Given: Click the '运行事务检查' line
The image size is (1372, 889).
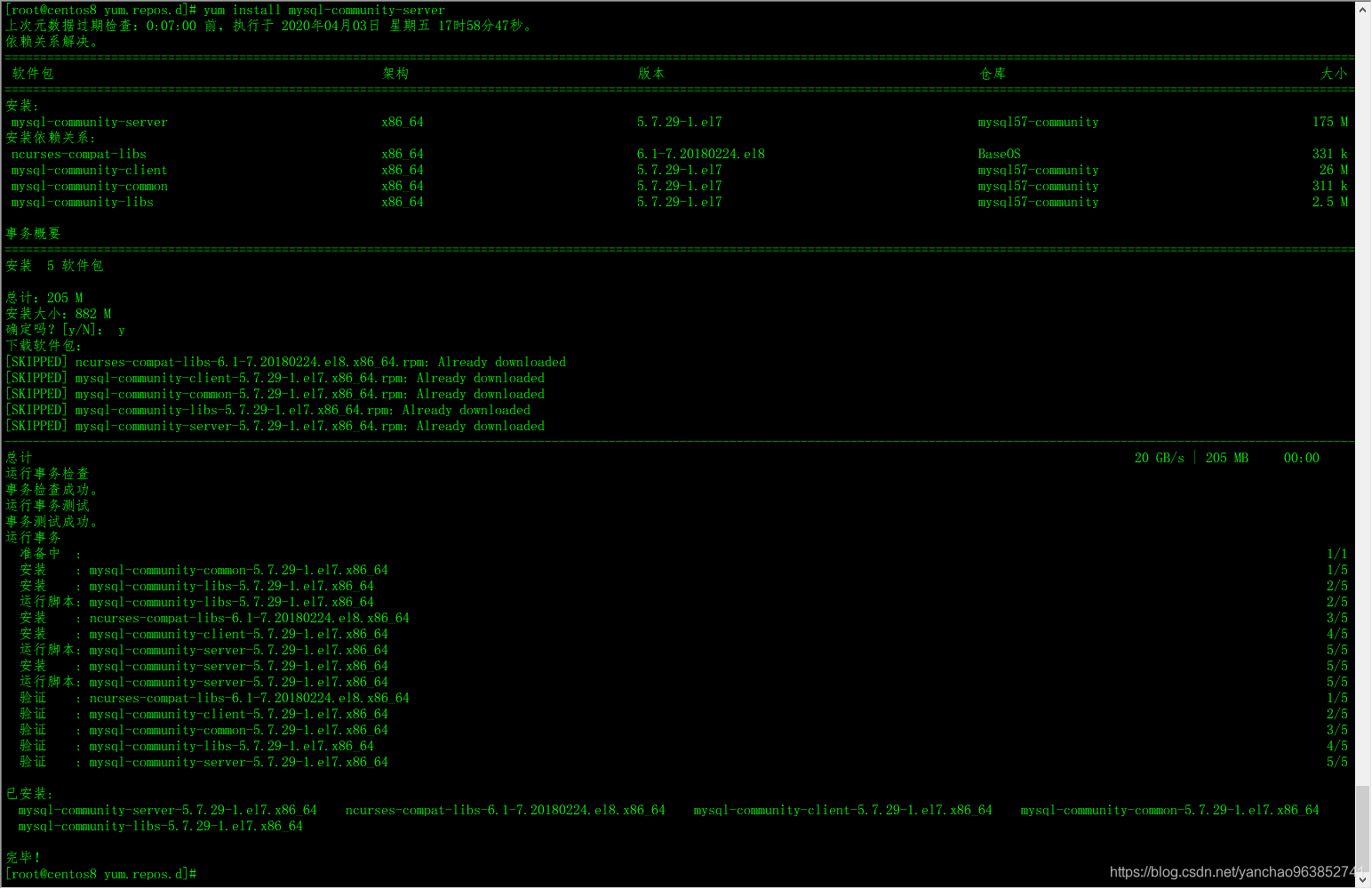Looking at the screenshot, I should tap(47, 474).
